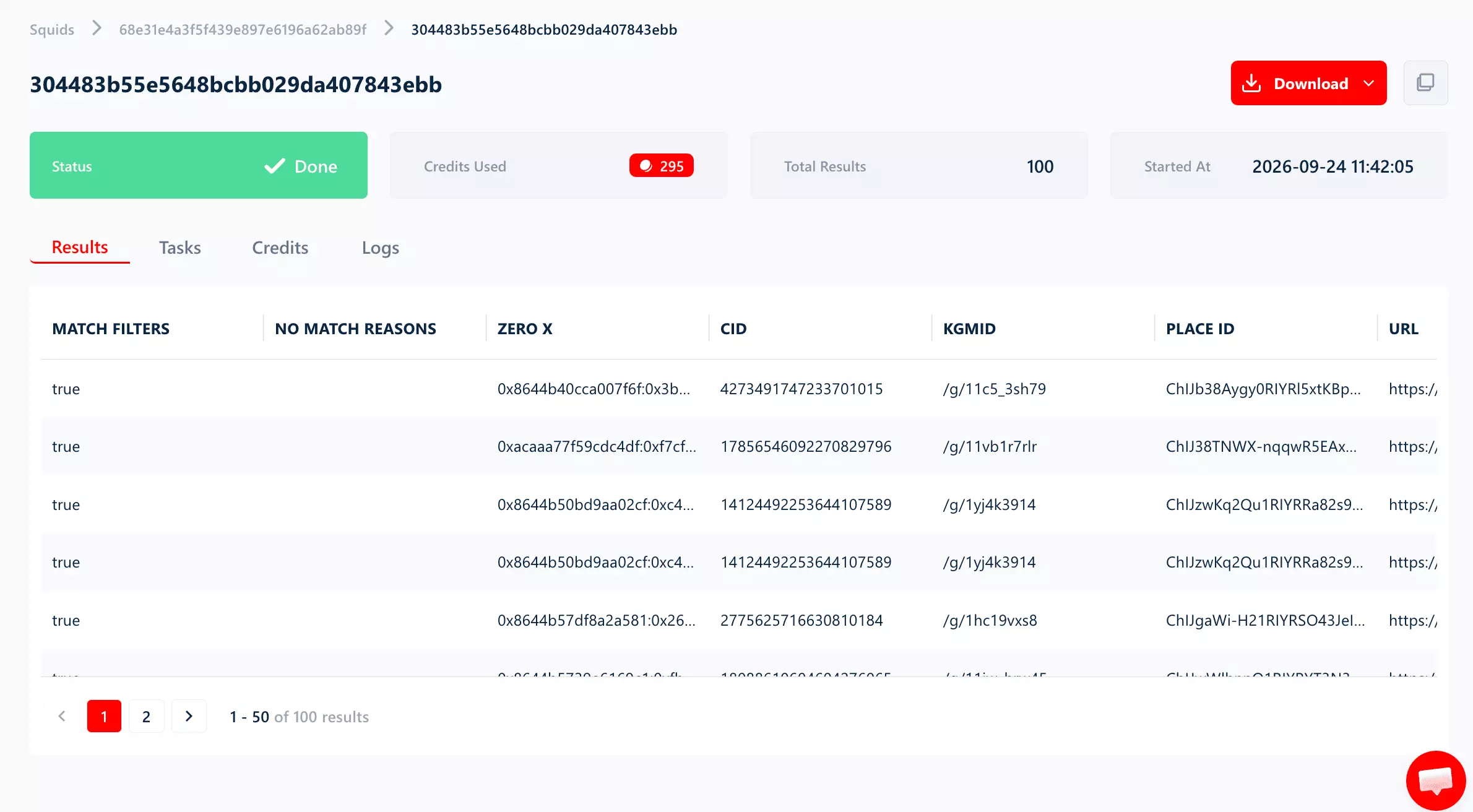Viewport: 1473px width, 812px height.
Task: Click the MATCH FILTERS column header
Action: pos(111,329)
